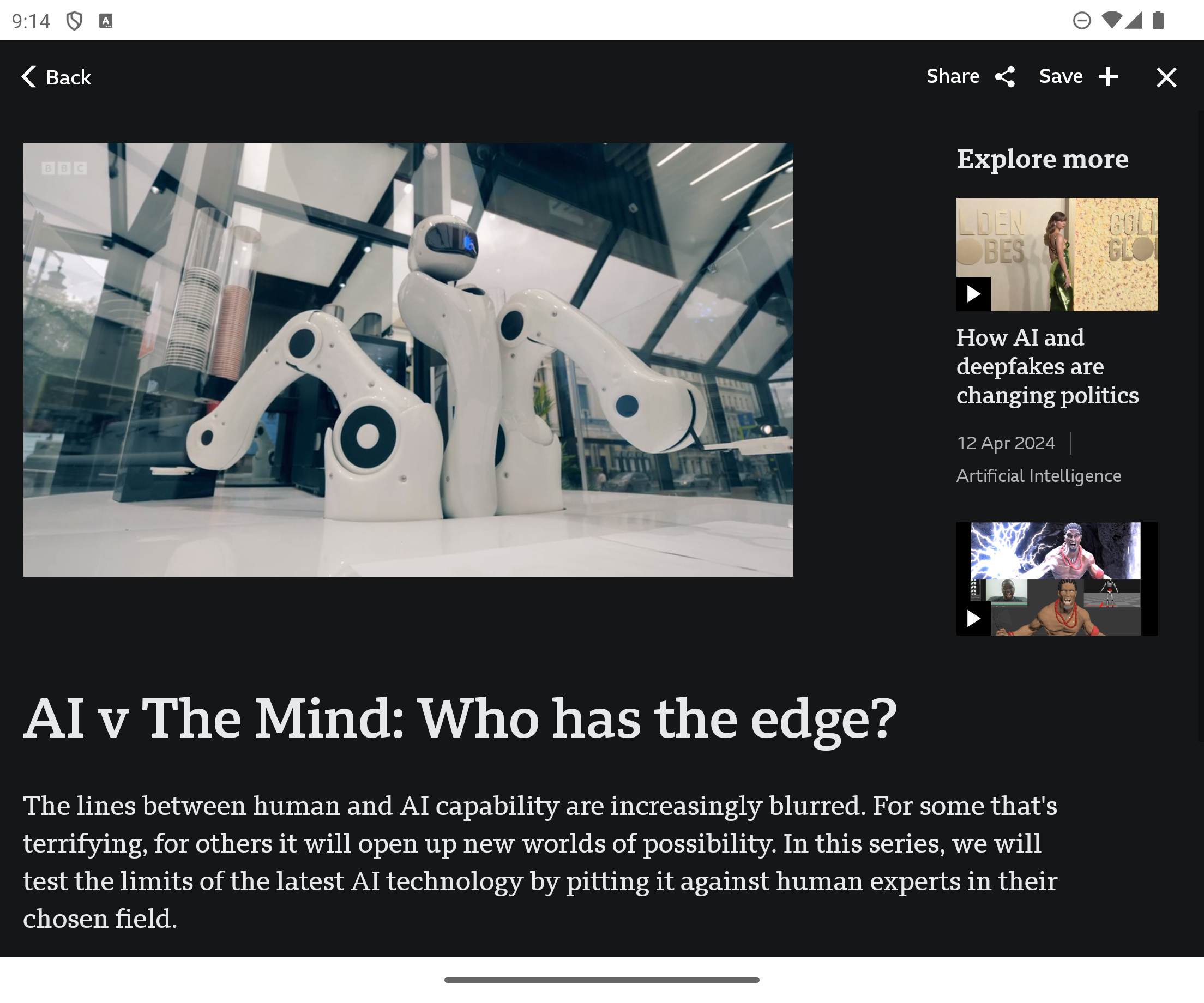Close the article with the X icon

(x=1166, y=77)
